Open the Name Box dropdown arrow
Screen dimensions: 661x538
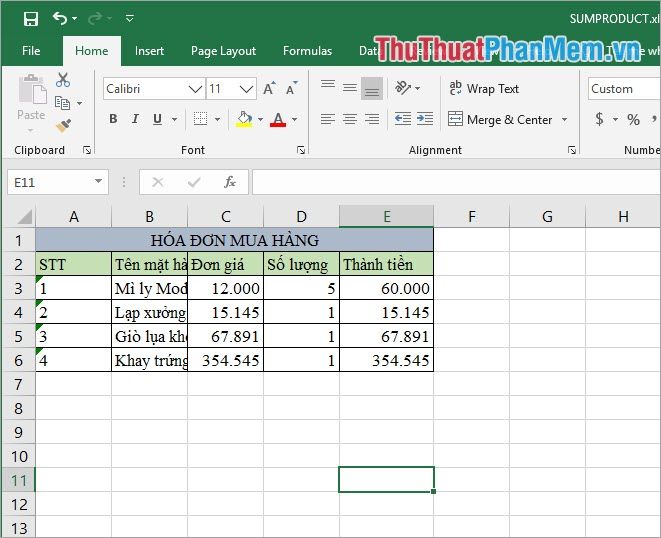click(x=98, y=182)
